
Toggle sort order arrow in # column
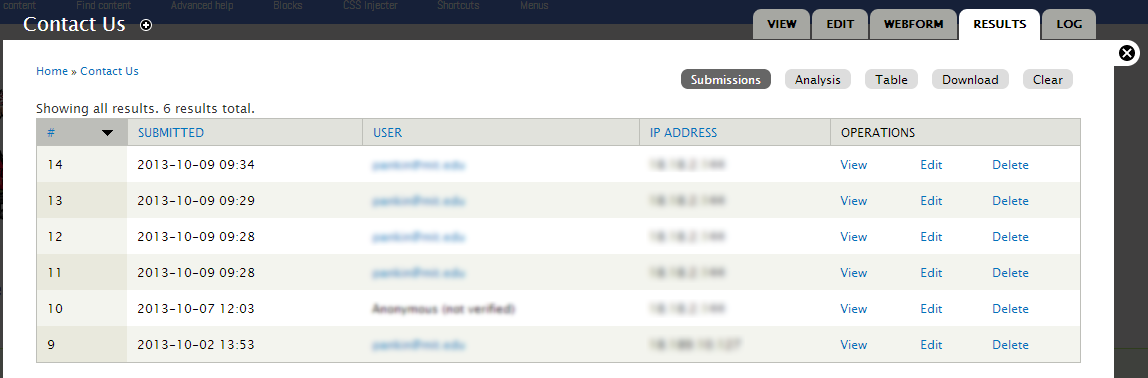108,133
